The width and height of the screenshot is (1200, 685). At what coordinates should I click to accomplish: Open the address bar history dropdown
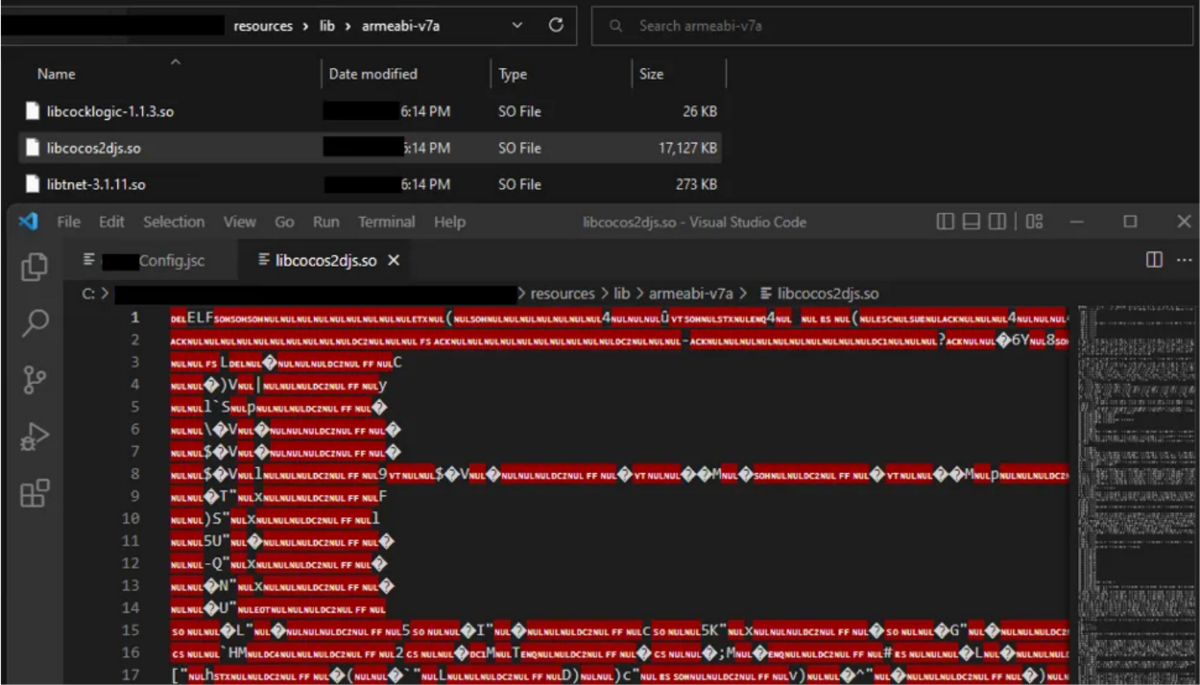[517, 26]
